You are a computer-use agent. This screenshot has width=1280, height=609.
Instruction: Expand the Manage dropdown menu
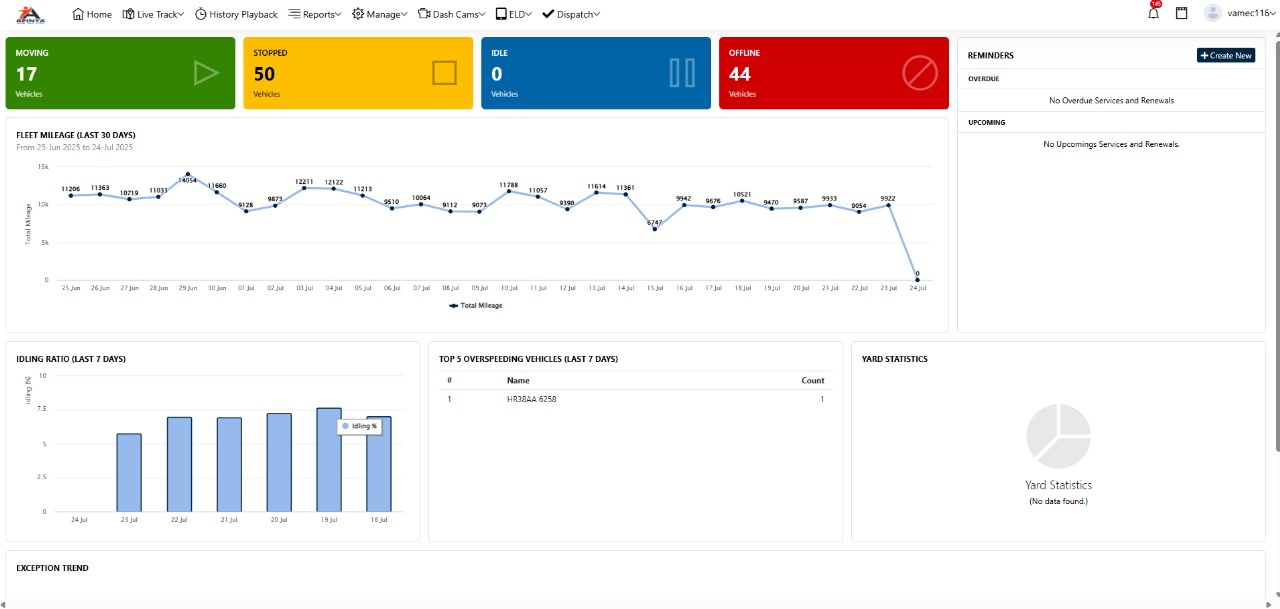point(380,14)
